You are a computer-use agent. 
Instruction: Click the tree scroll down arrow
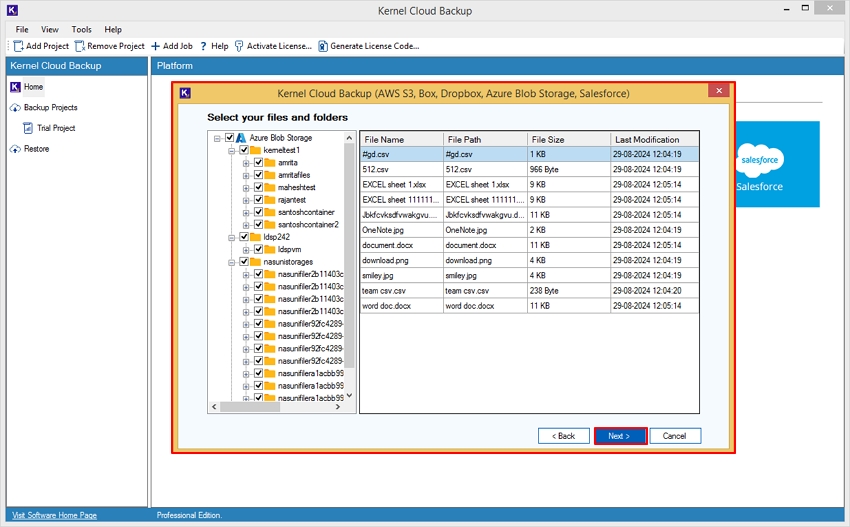[350, 395]
